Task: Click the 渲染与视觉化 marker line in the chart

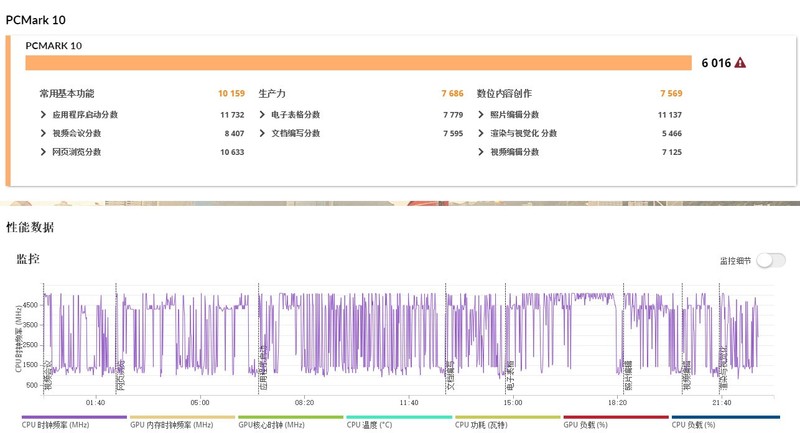Action: click(x=719, y=339)
